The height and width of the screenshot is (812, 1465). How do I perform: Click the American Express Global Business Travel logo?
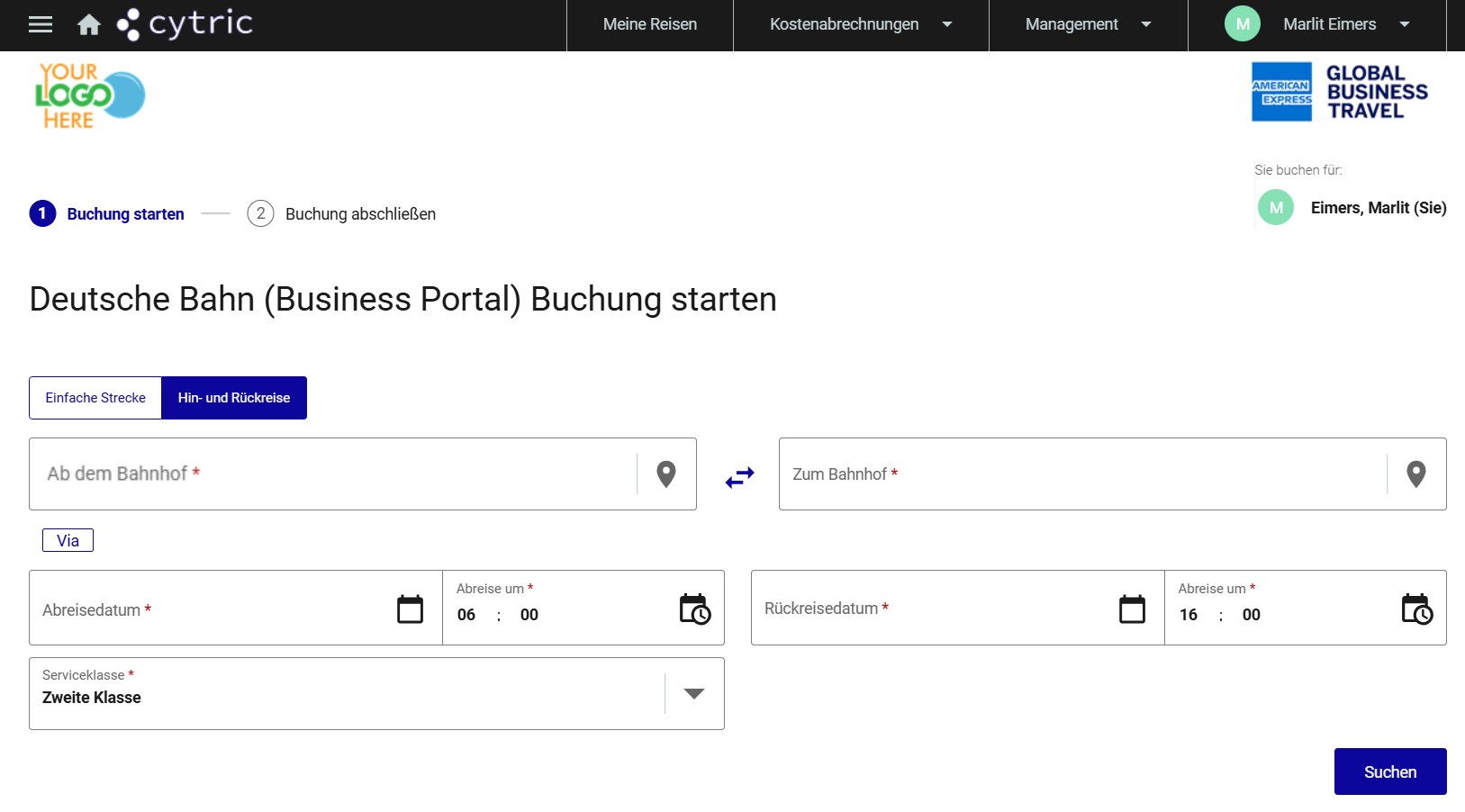tap(1340, 92)
